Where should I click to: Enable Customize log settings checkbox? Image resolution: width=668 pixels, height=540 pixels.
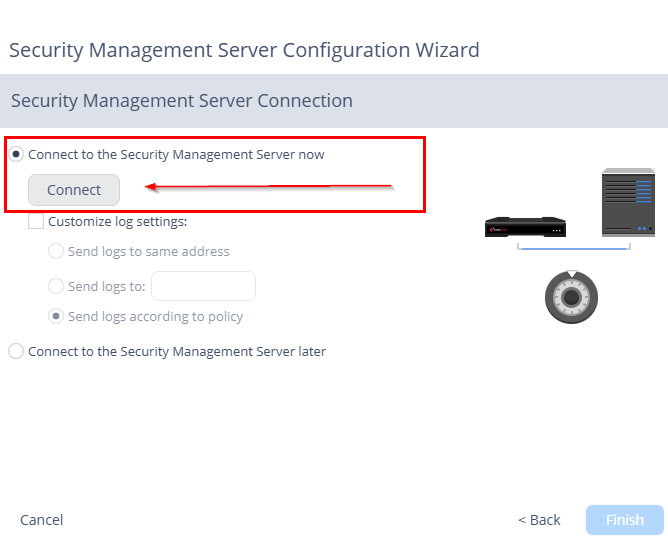coord(36,221)
